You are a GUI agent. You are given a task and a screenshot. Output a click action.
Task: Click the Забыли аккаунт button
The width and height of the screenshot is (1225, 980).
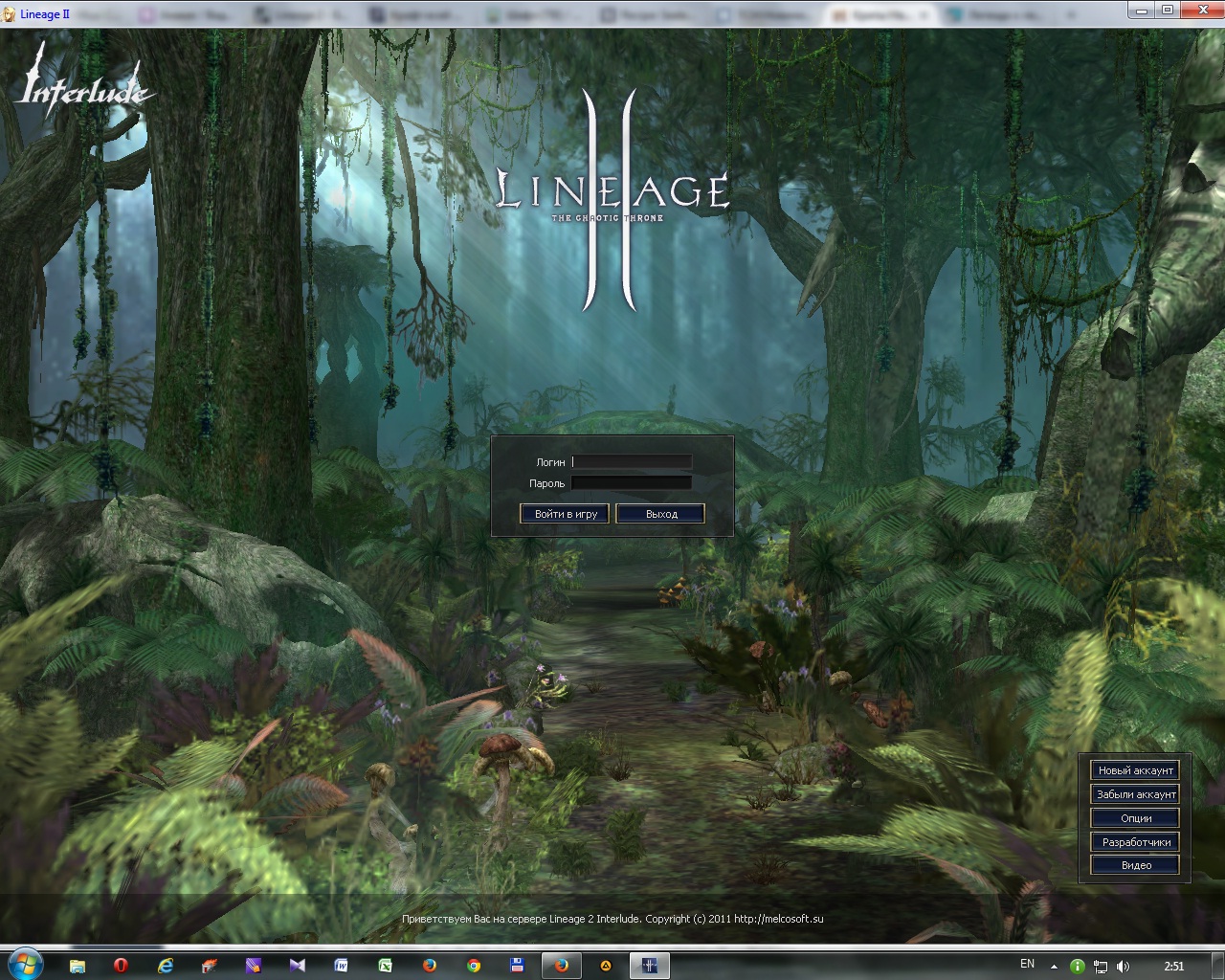click(x=1135, y=794)
